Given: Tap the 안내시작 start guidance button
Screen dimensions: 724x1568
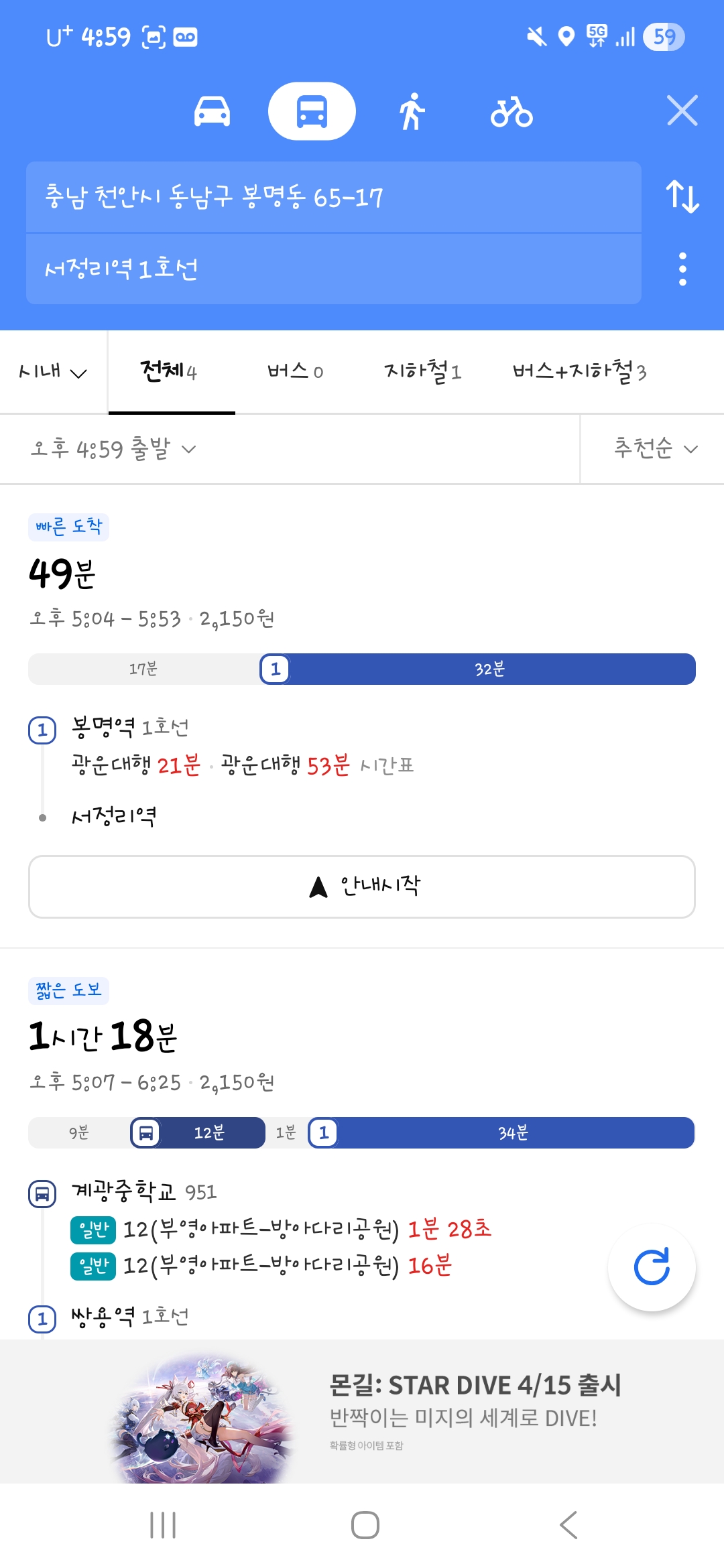Looking at the screenshot, I should pyautogui.click(x=362, y=887).
